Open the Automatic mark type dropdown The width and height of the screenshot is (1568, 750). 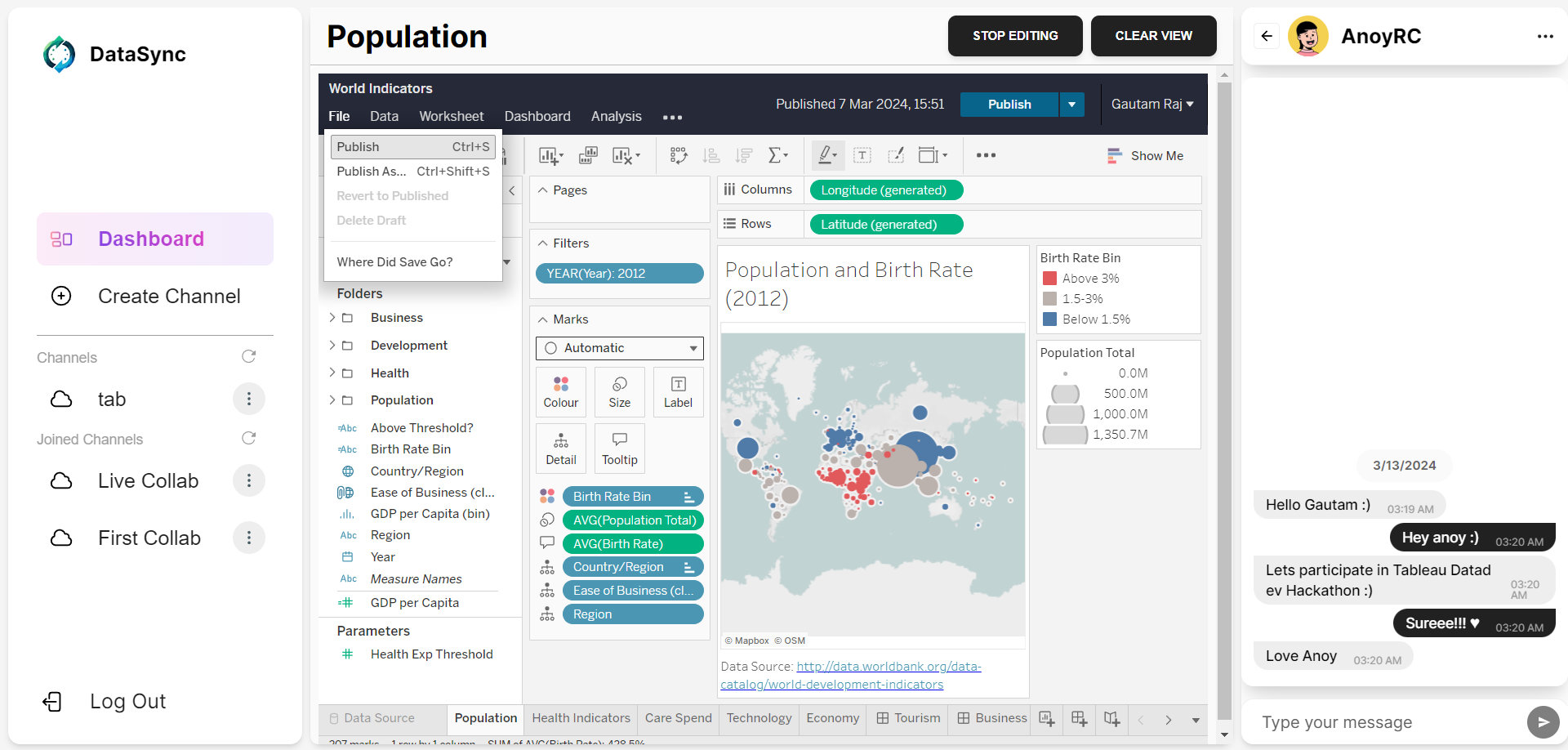coord(620,348)
